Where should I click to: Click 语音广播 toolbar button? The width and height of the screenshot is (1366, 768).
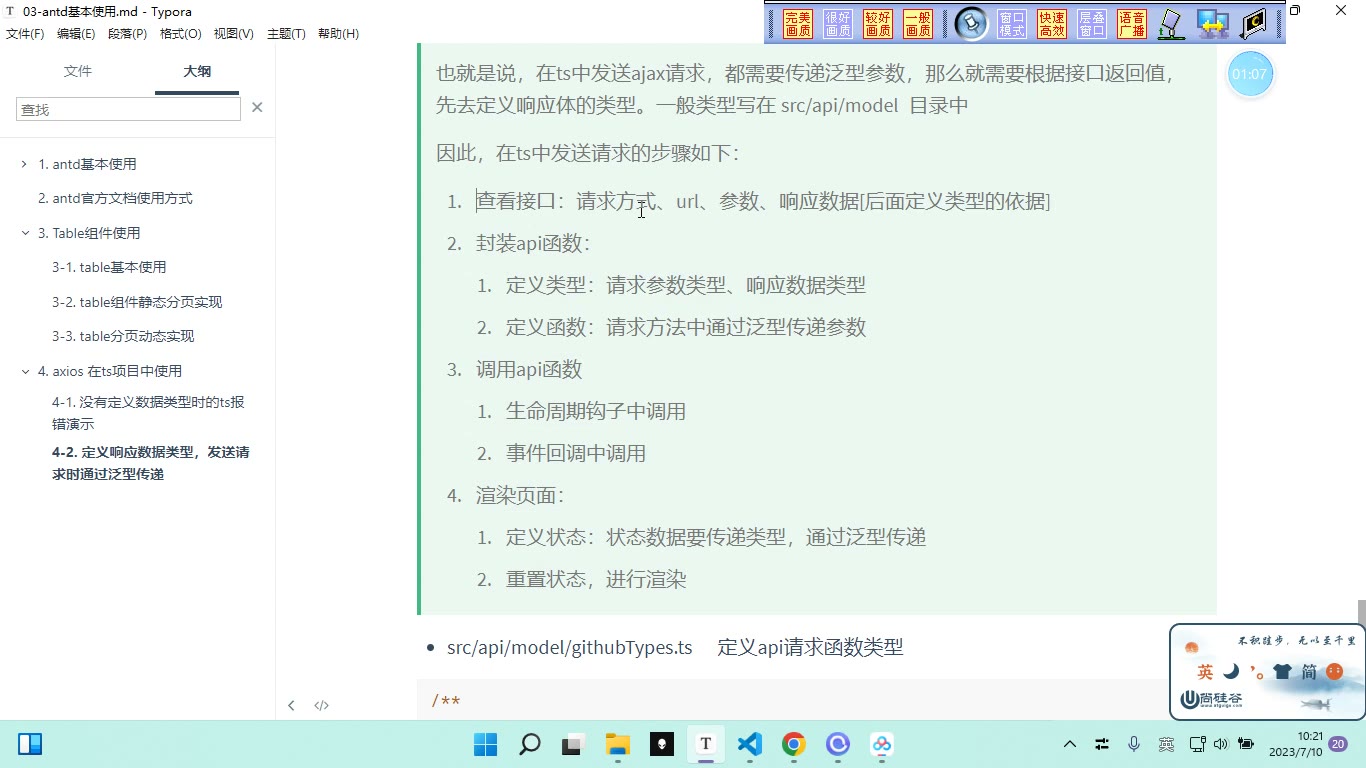1132,24
